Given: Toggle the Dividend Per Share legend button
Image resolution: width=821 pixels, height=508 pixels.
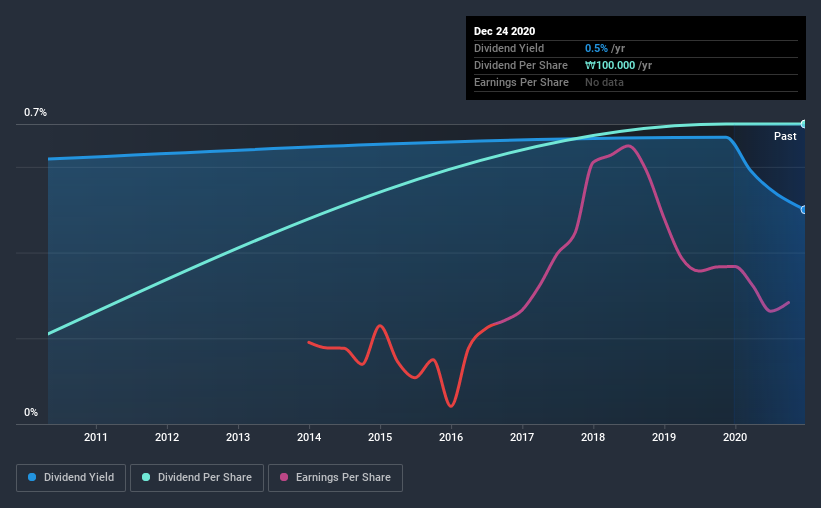Looking at the screenshot, I should pos(197,478).
